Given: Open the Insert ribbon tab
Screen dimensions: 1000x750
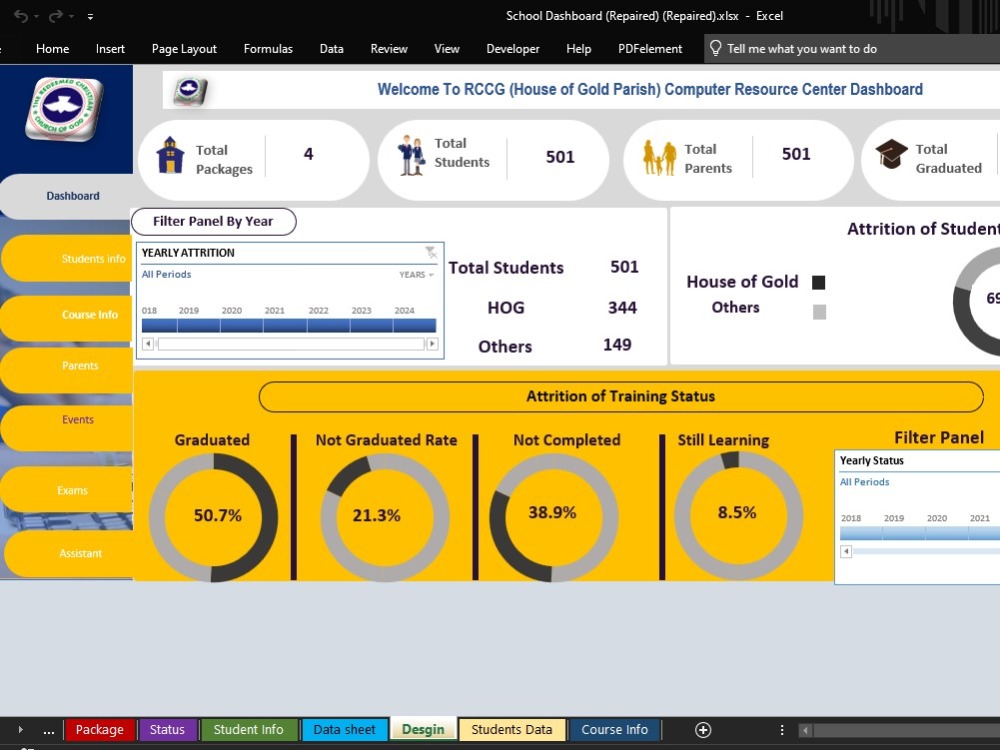Looking at the screenshot, I should coord(110,48).
